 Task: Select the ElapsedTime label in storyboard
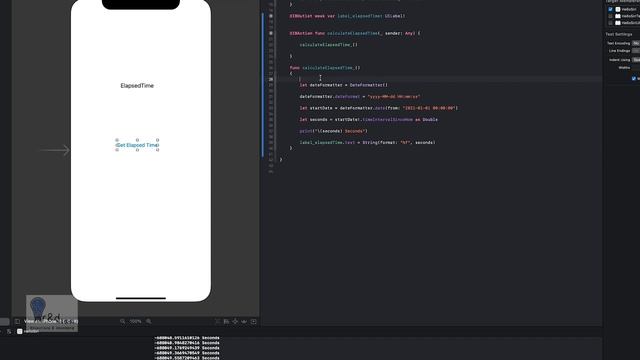click(137, 85)
